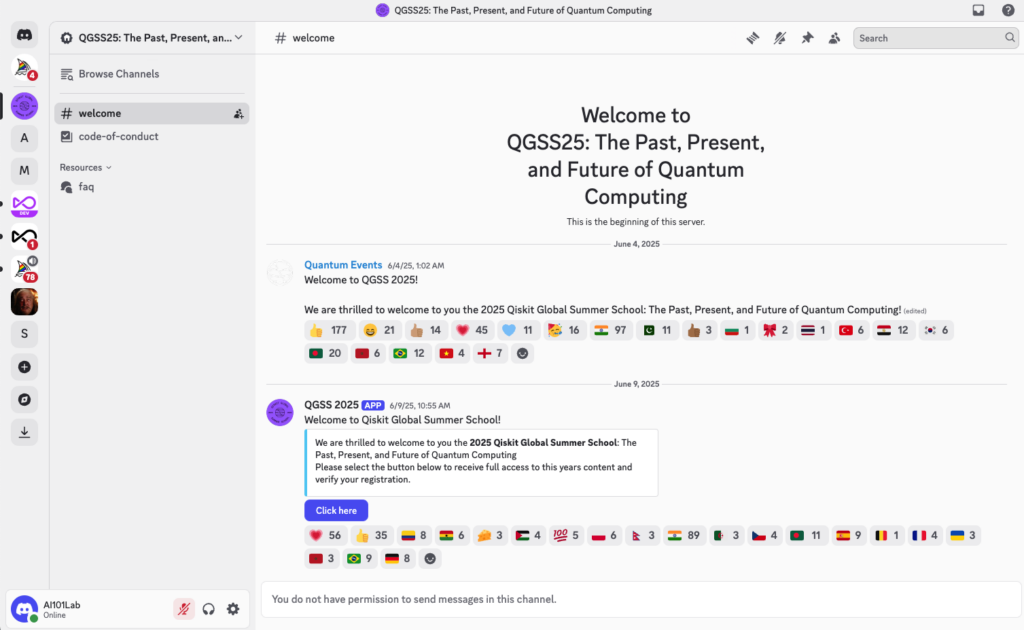Open the QGSS25 server name dropdown menu
The height and width of the screenshot is (630, 1024).
153,38
